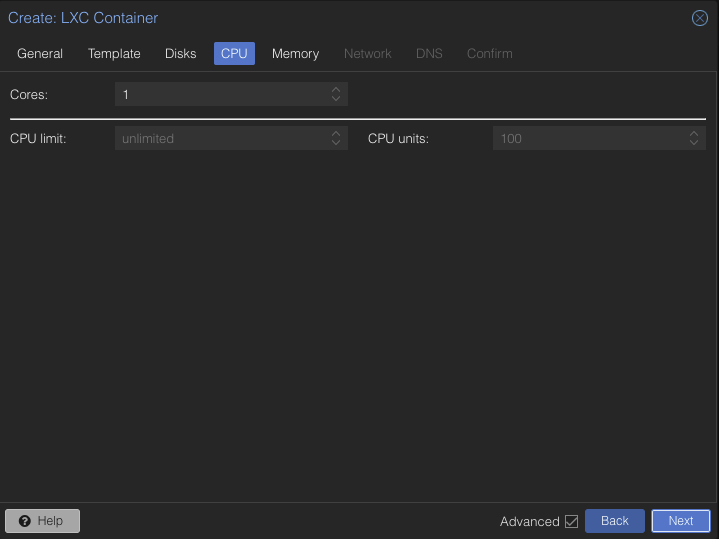Toggle the Advanced checkbox
719x539 pixels.
(571, 521)
